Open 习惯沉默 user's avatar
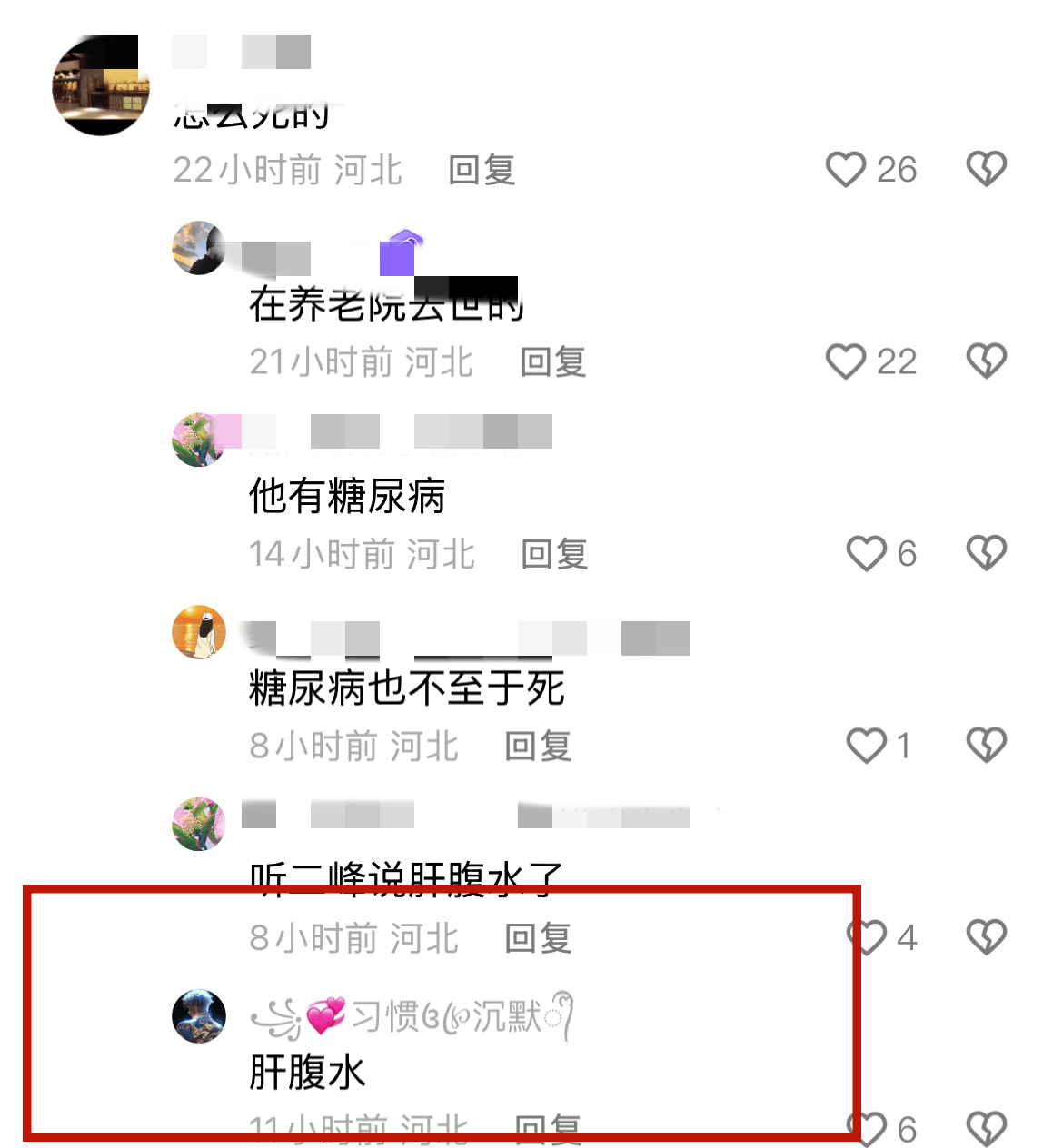 (199, 1017)
